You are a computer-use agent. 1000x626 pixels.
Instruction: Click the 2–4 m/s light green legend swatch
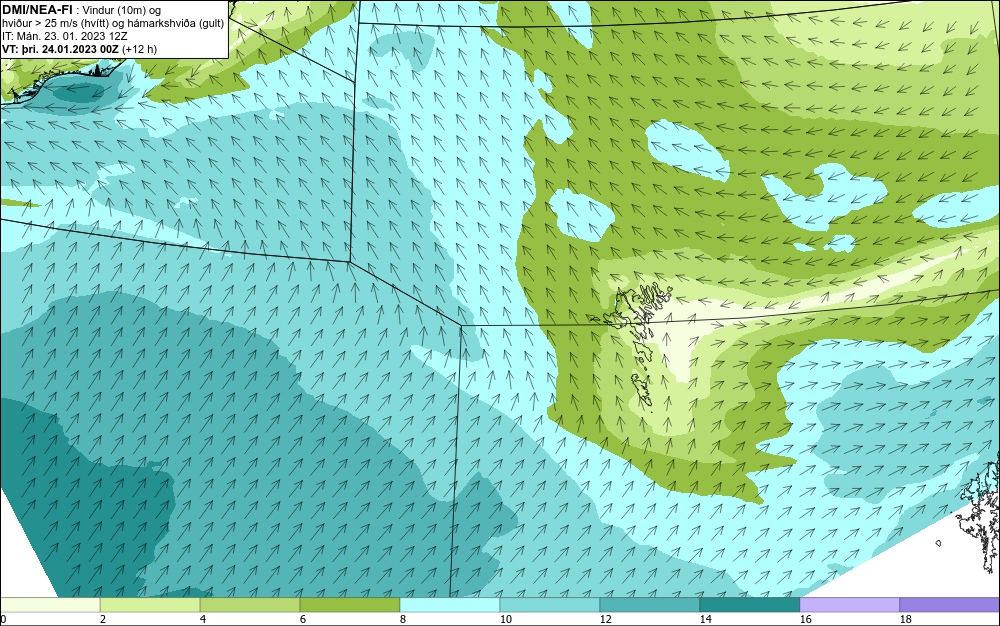pos(150,604)
